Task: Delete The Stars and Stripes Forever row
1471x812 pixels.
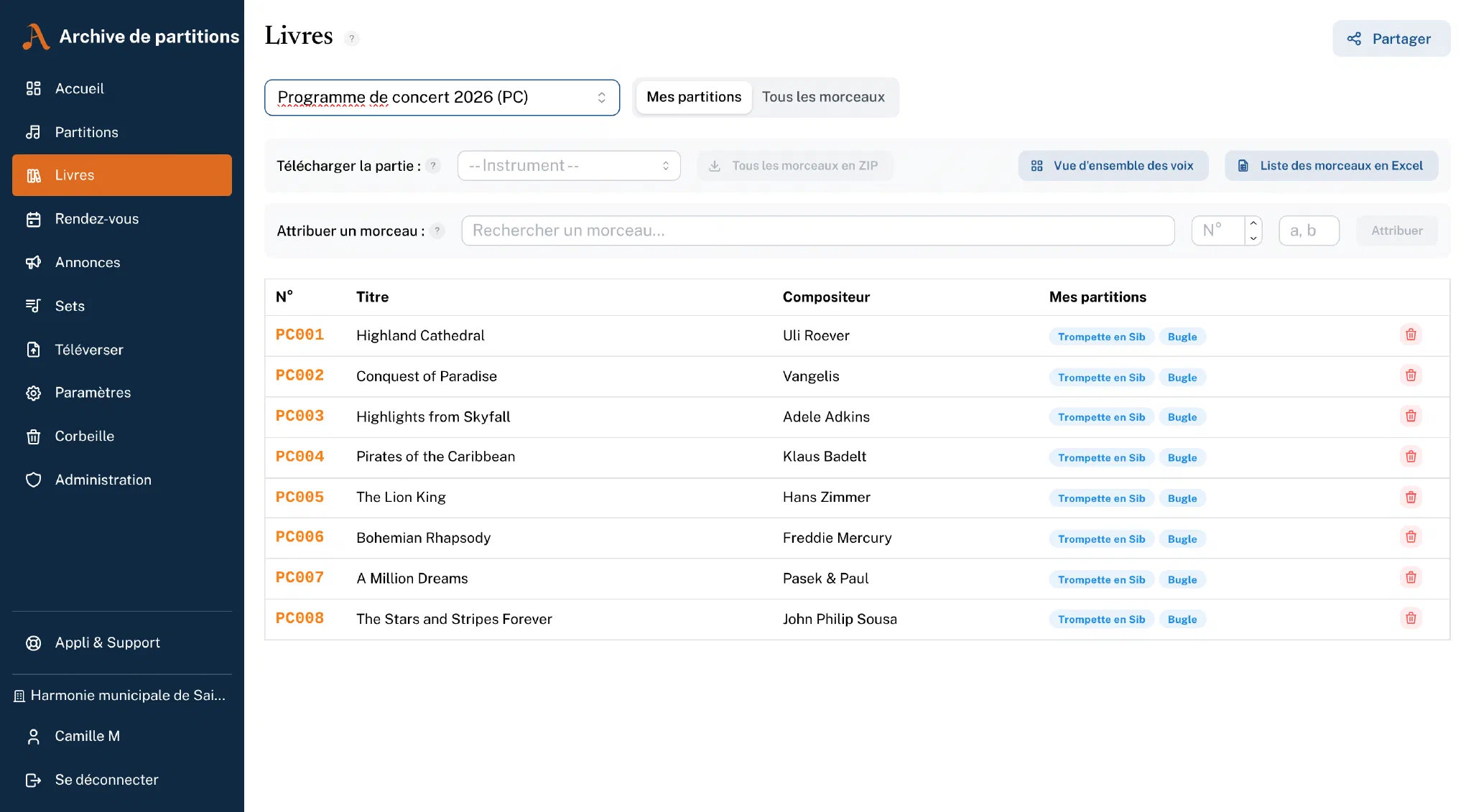Action: 1411,618
